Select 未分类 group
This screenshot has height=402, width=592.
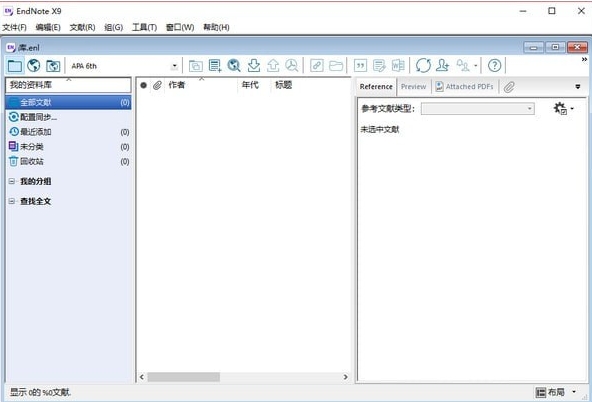pos(68,146)
